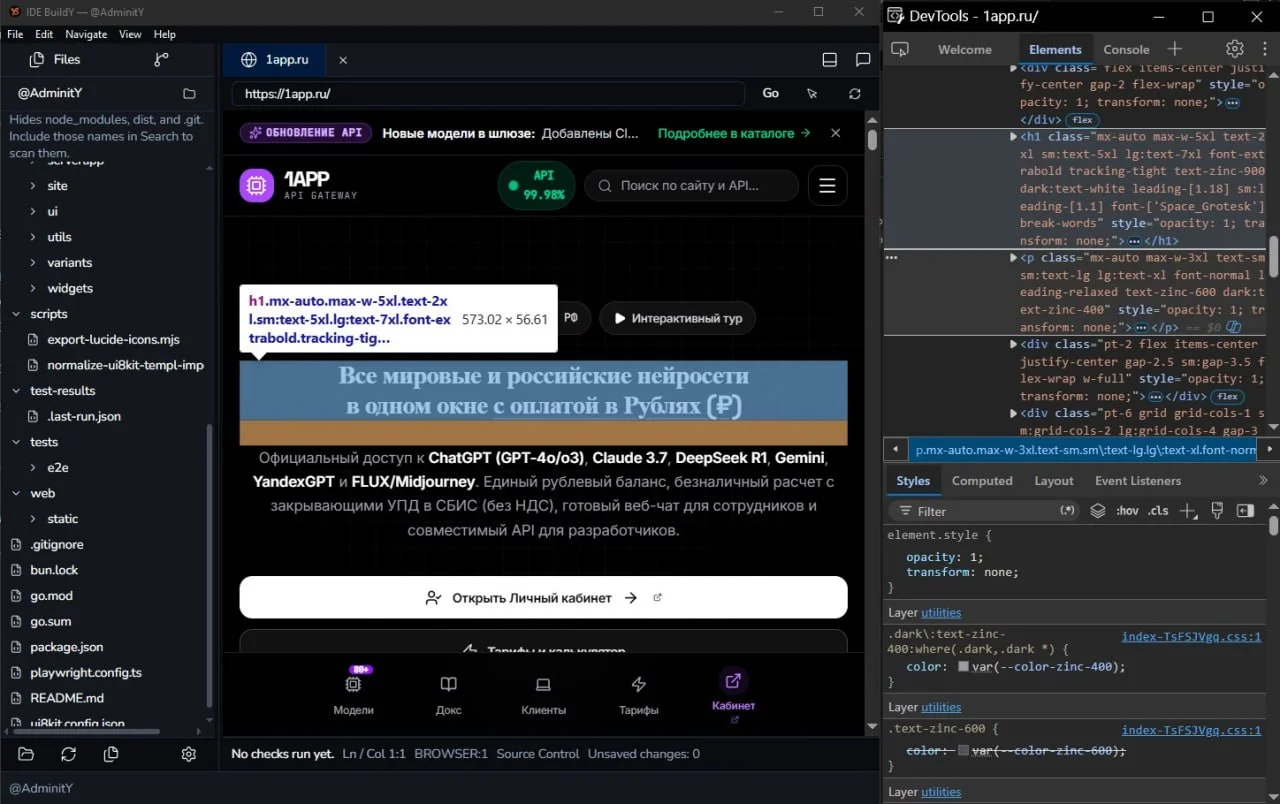Add a new DevTools tab with plus
The height and width of the screenshot is (804, 1280).
point(1175,49)
